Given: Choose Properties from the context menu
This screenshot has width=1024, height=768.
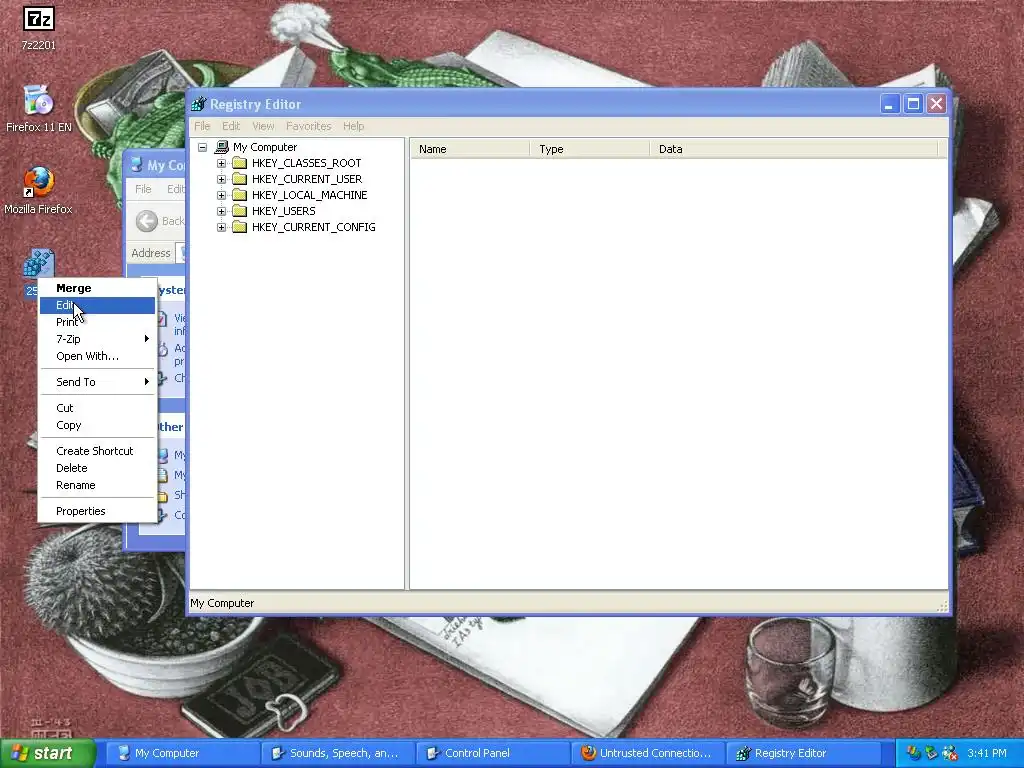Looking at the screenshot, I should (x=97, y=511).
